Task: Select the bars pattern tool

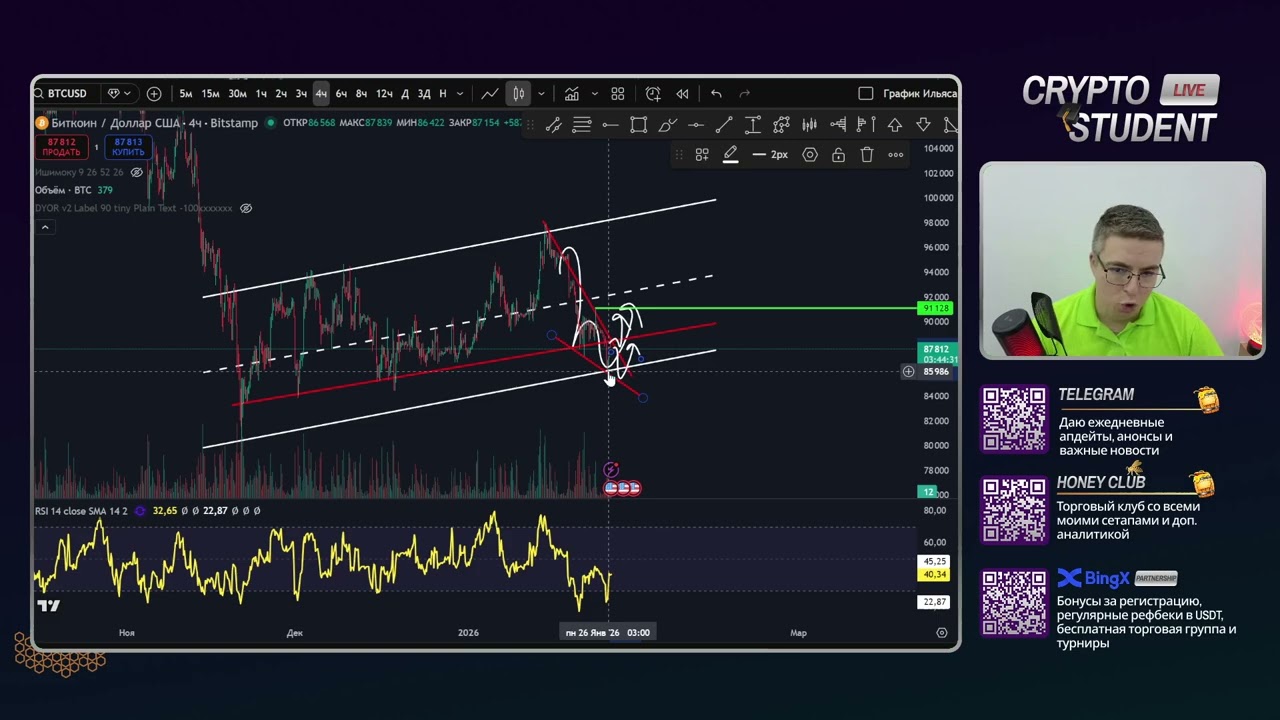Action: click(x=809, y=125)
